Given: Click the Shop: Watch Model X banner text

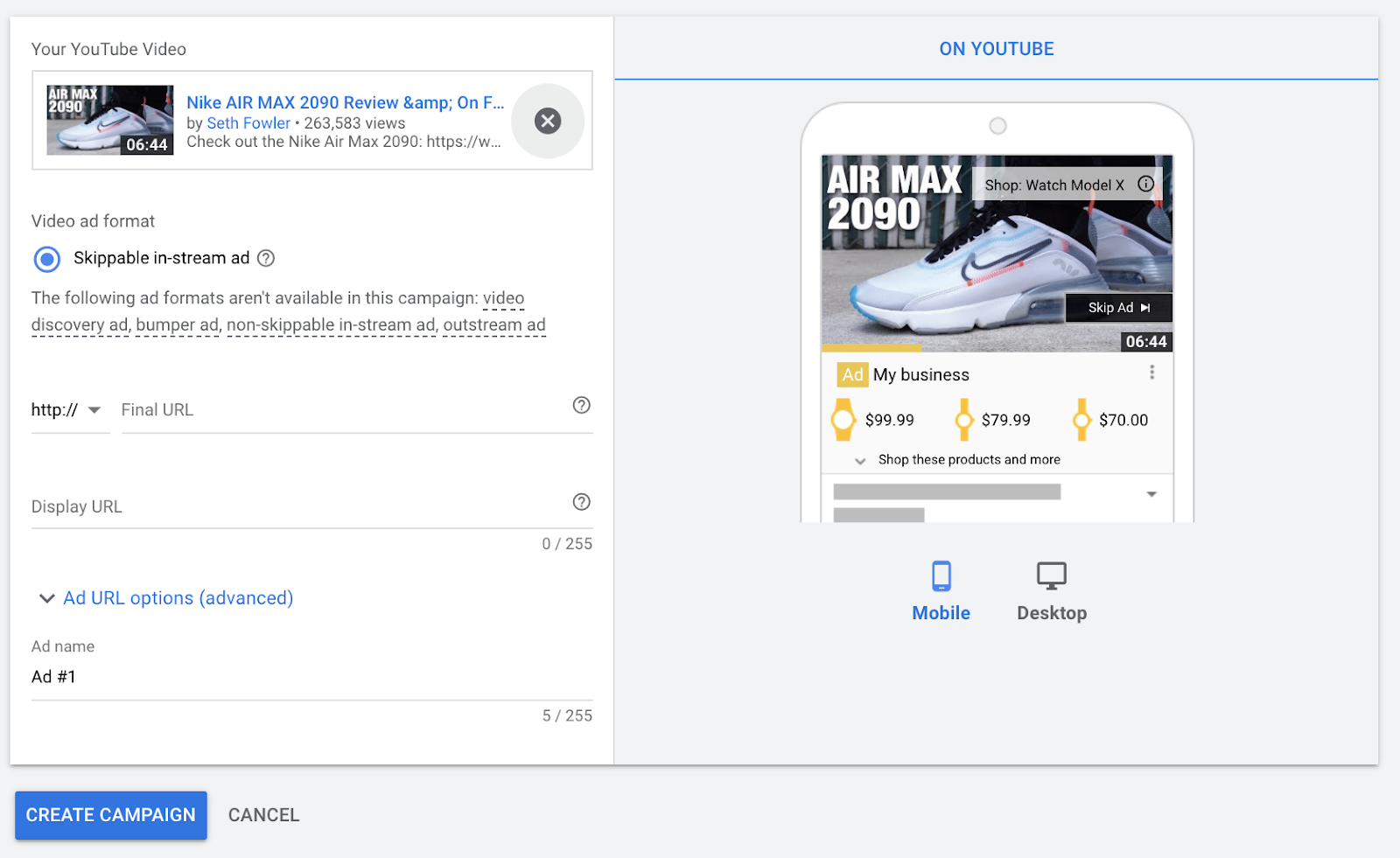Looking at the screenshot, I should (x=1054, y=185).
